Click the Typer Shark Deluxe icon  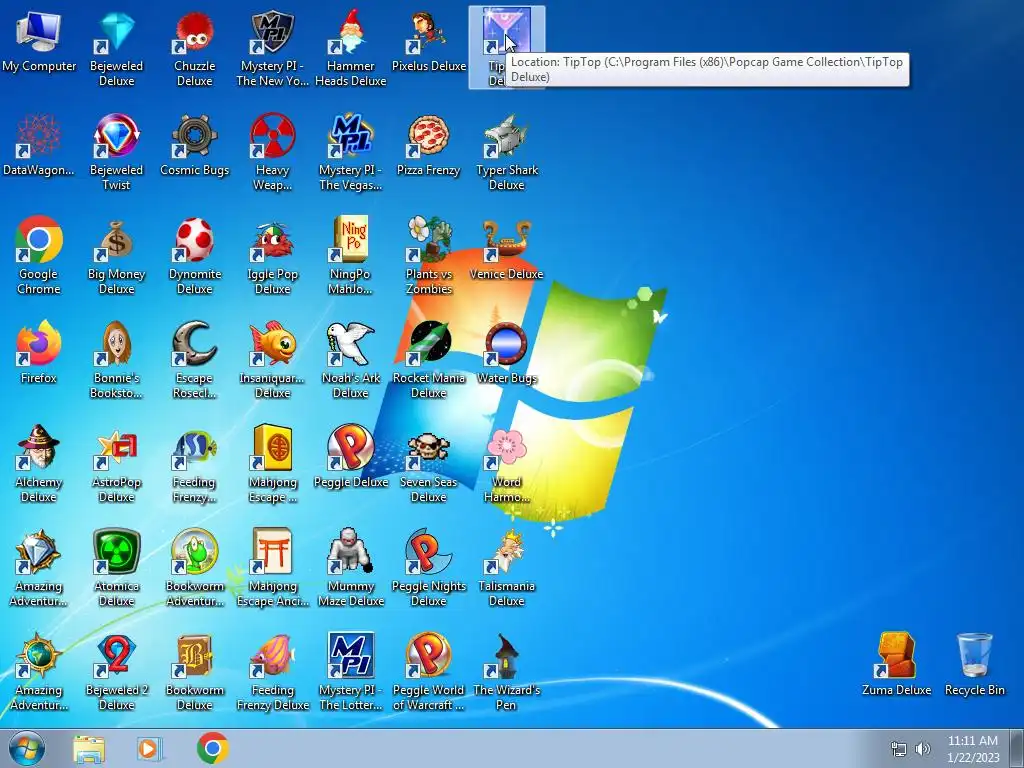click(507, 153)
